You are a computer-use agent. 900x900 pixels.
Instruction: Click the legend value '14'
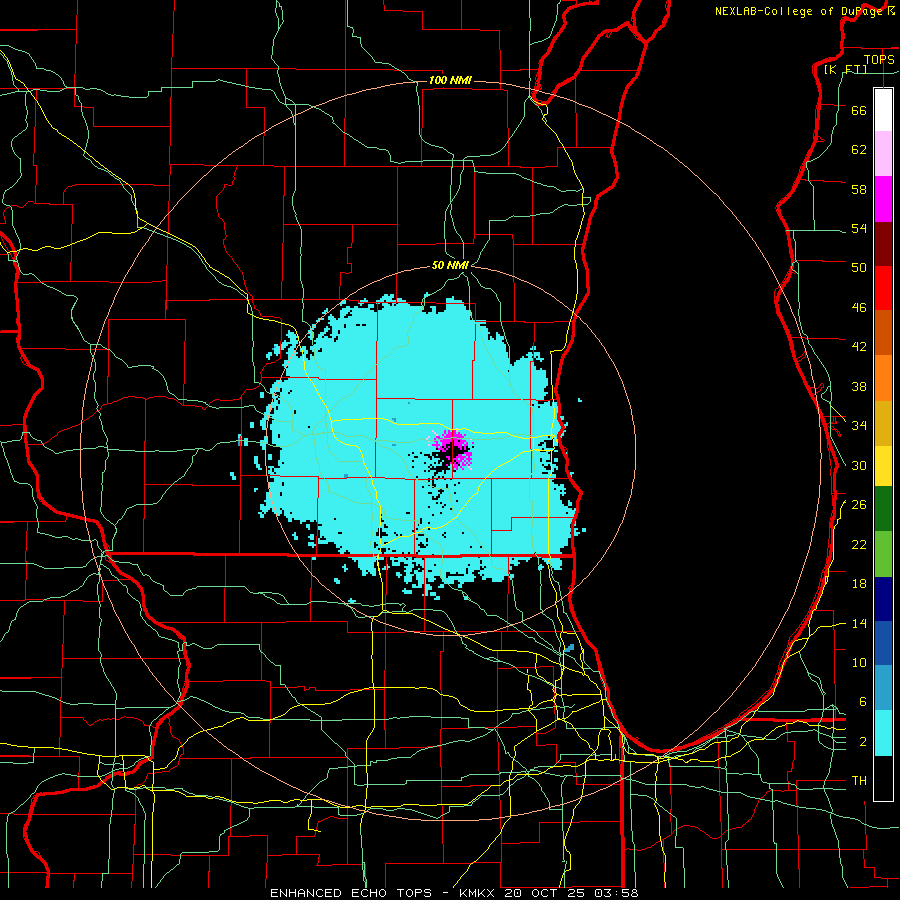point(859,623)
